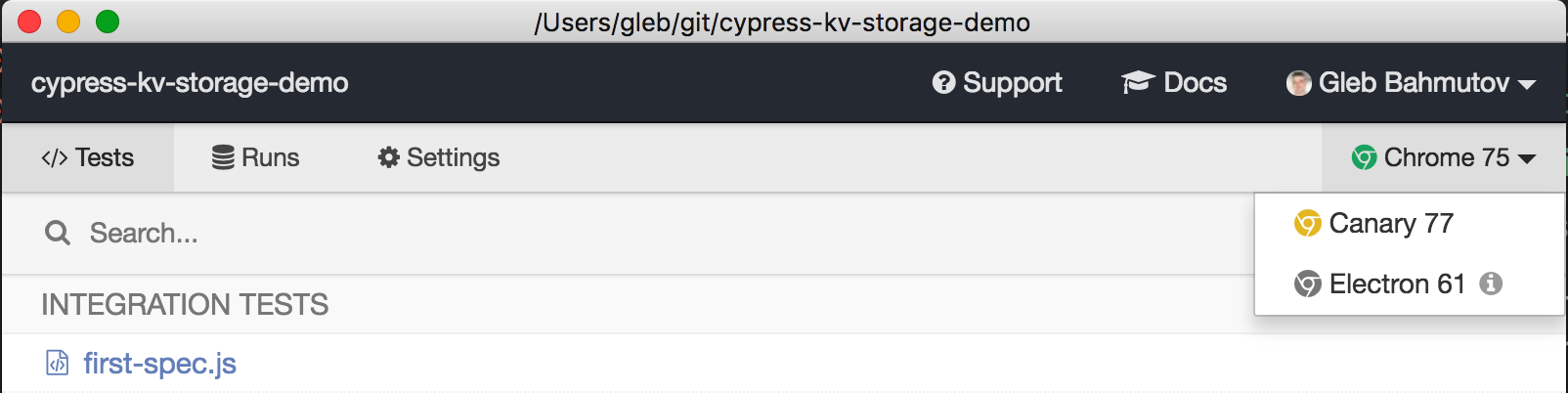Screen dimensions: 1568x393
Task: Expand the Gleb Bahmutov user dropdown arrow
Action: point(1527,85)
